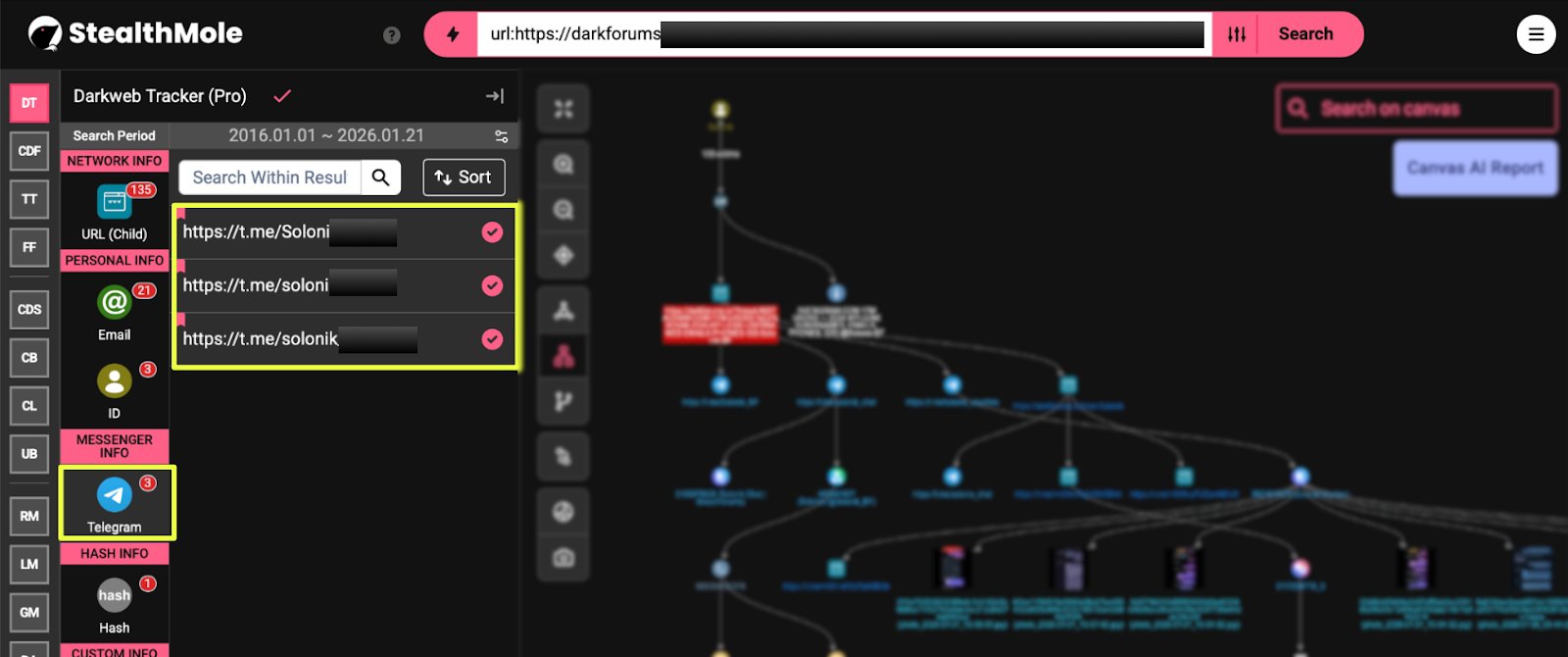This screenshot has height=657, width=1568.
Task: Open the Telegram messenger info category
Action: 115,496
